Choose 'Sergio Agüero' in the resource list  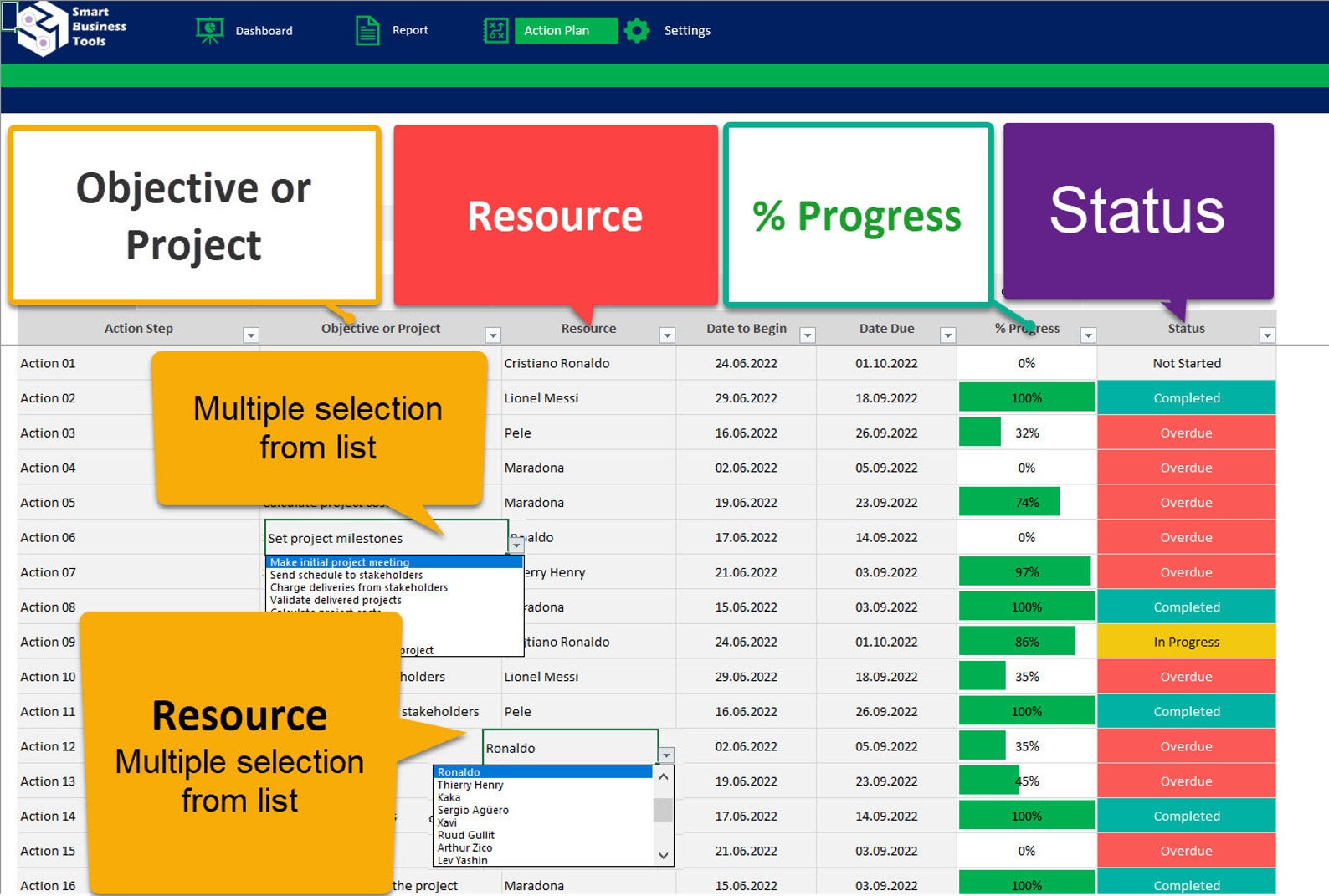pos(543,810)
